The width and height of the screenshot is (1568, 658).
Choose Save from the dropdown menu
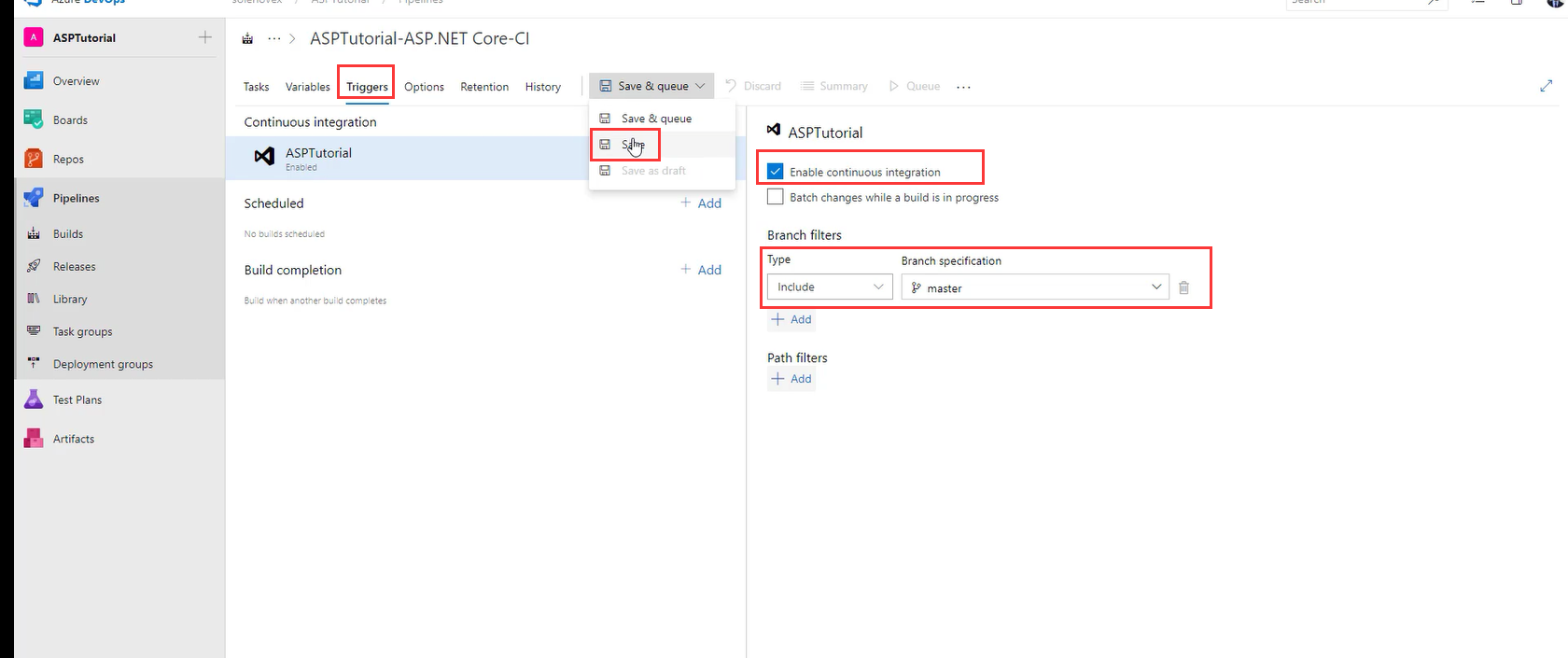coord(662,145)
